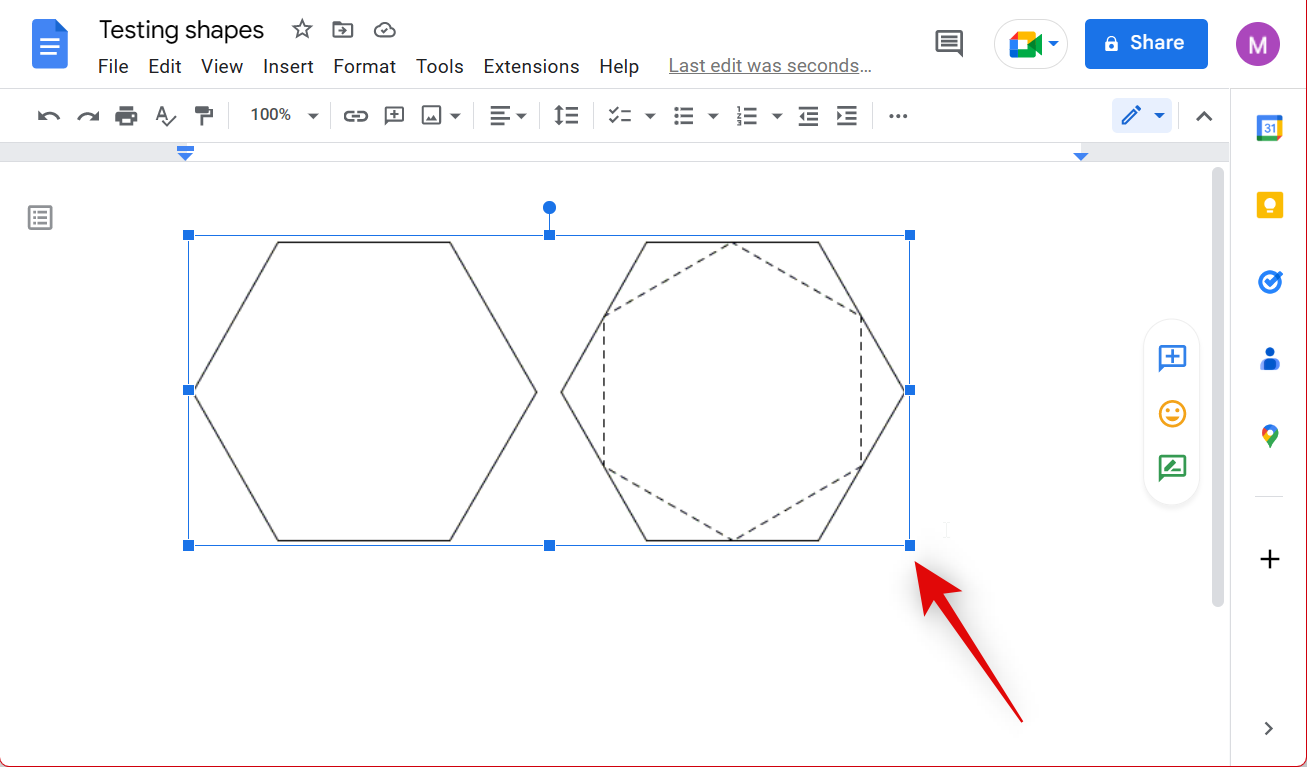Open line and paragraph spacing
Image resolution: width=1307 pixels, height=767 pixels.
[567, 116]
